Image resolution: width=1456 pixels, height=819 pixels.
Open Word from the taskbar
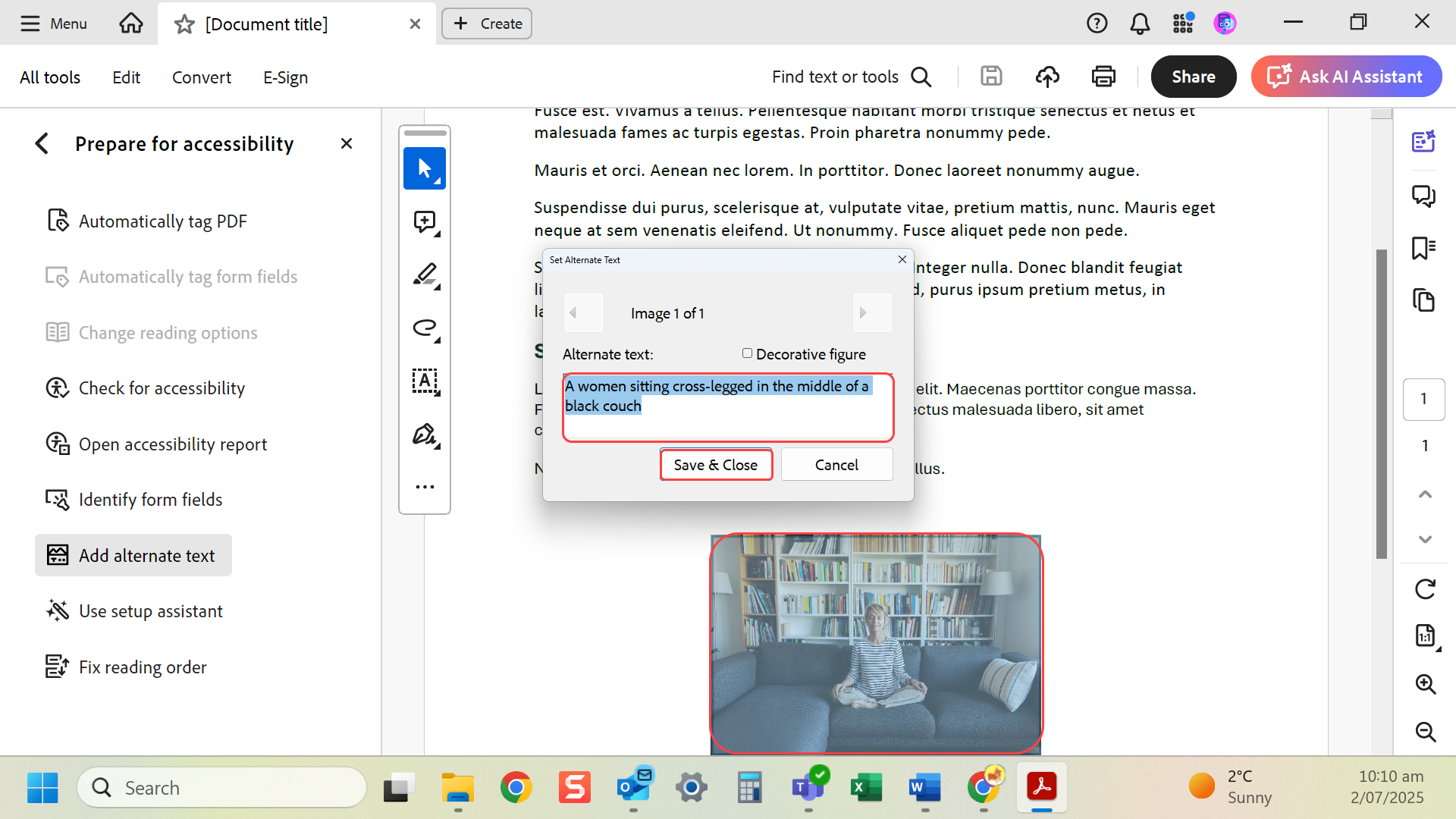pos(925,788)
